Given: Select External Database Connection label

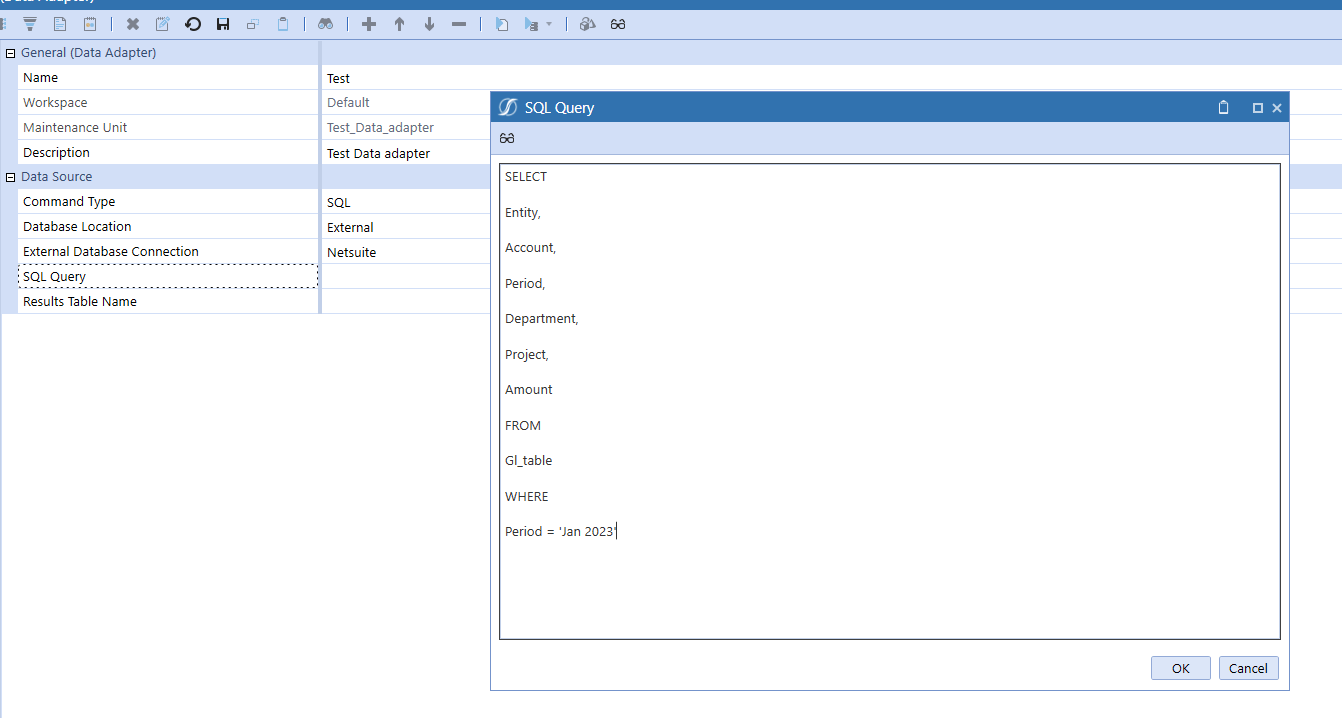Looking at the screenshot, I should coord(111,252).
